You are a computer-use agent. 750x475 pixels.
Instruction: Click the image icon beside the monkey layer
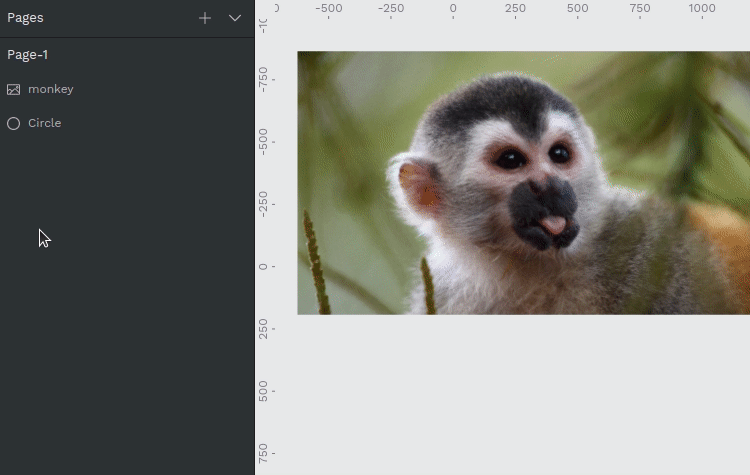click(x=13, y=89)
